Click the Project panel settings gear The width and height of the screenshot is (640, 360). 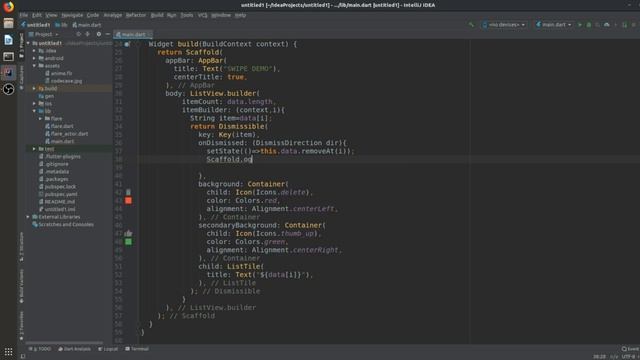click(x=98, y=34)
